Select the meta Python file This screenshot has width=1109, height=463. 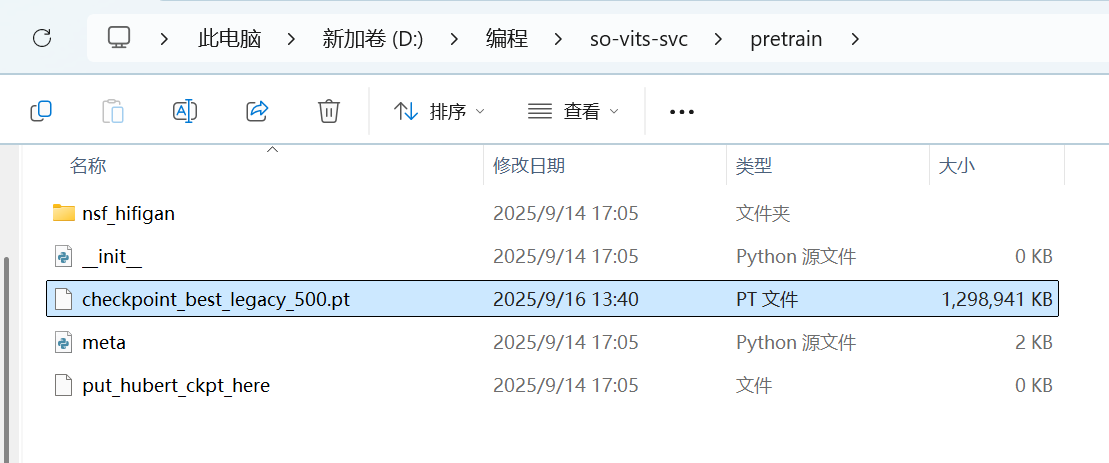[104, 342]
